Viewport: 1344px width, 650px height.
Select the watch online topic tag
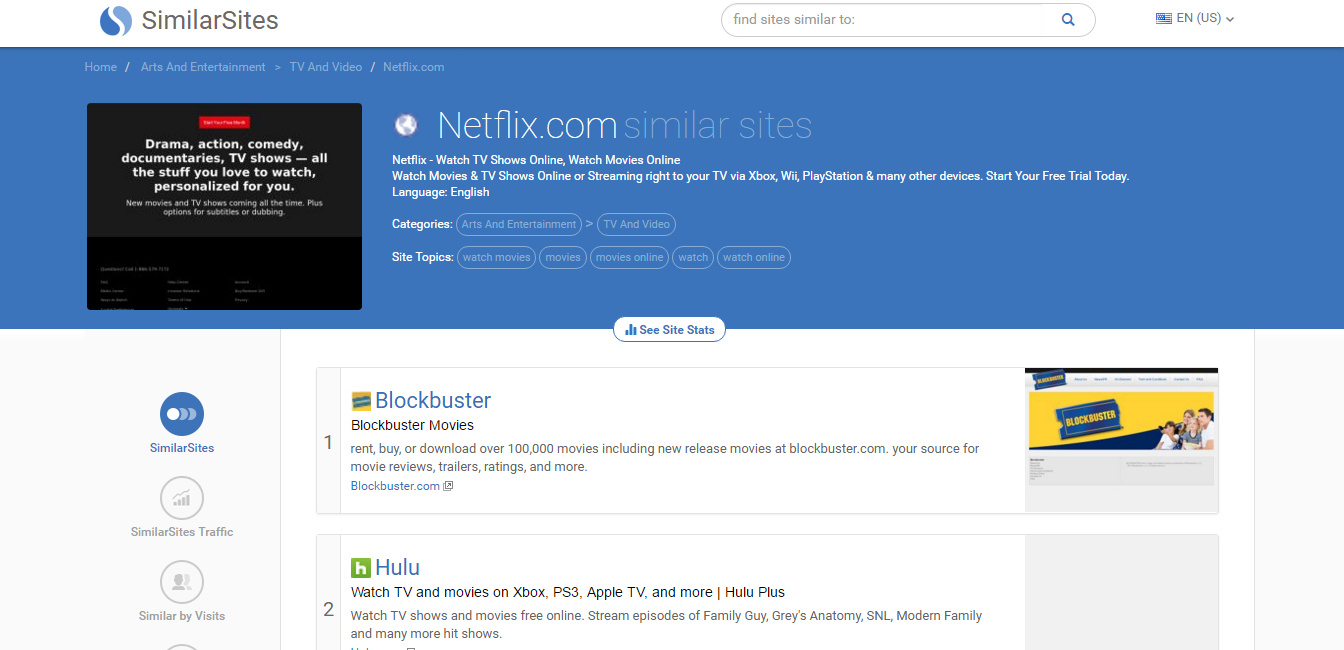[x=754, y=257]
